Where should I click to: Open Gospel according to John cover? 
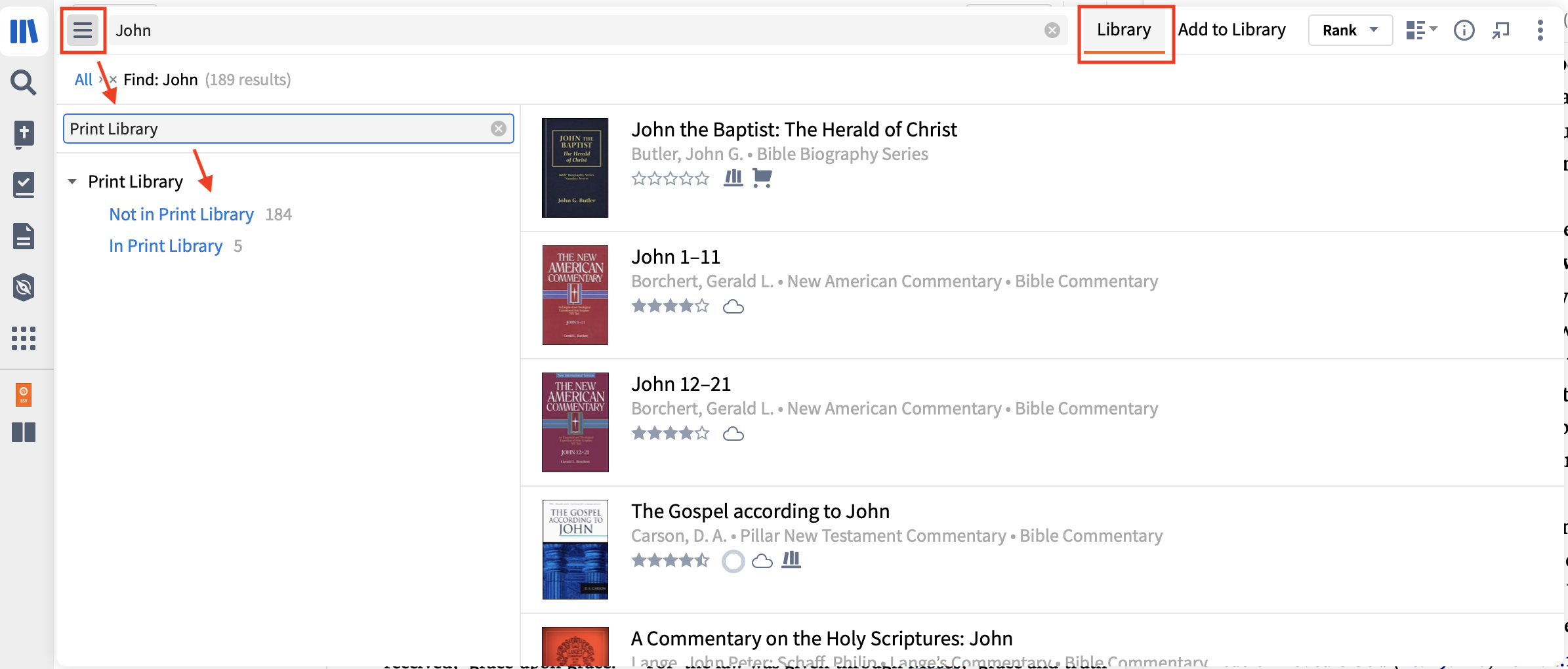(x=575, y=550)
